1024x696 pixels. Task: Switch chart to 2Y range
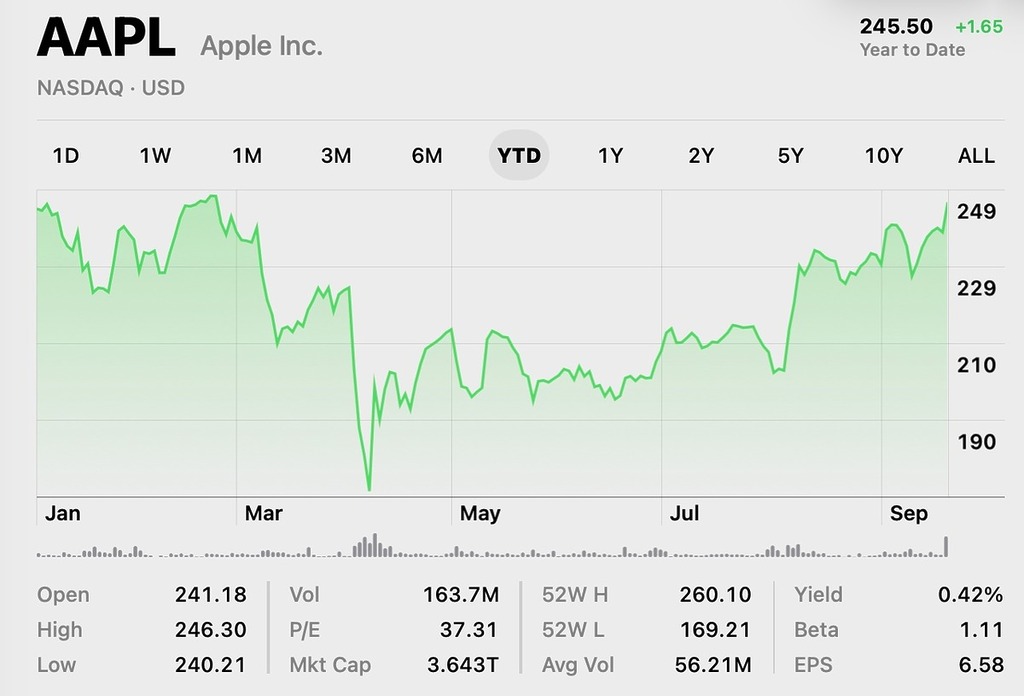pyautogui.click(x=701, y=155)
